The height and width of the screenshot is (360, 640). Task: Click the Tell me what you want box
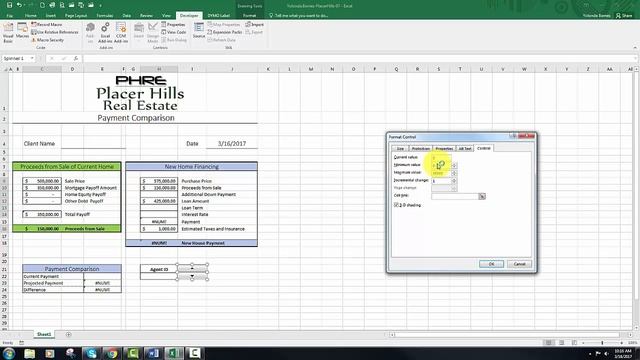pyautogui.click(x=301, y=16)
